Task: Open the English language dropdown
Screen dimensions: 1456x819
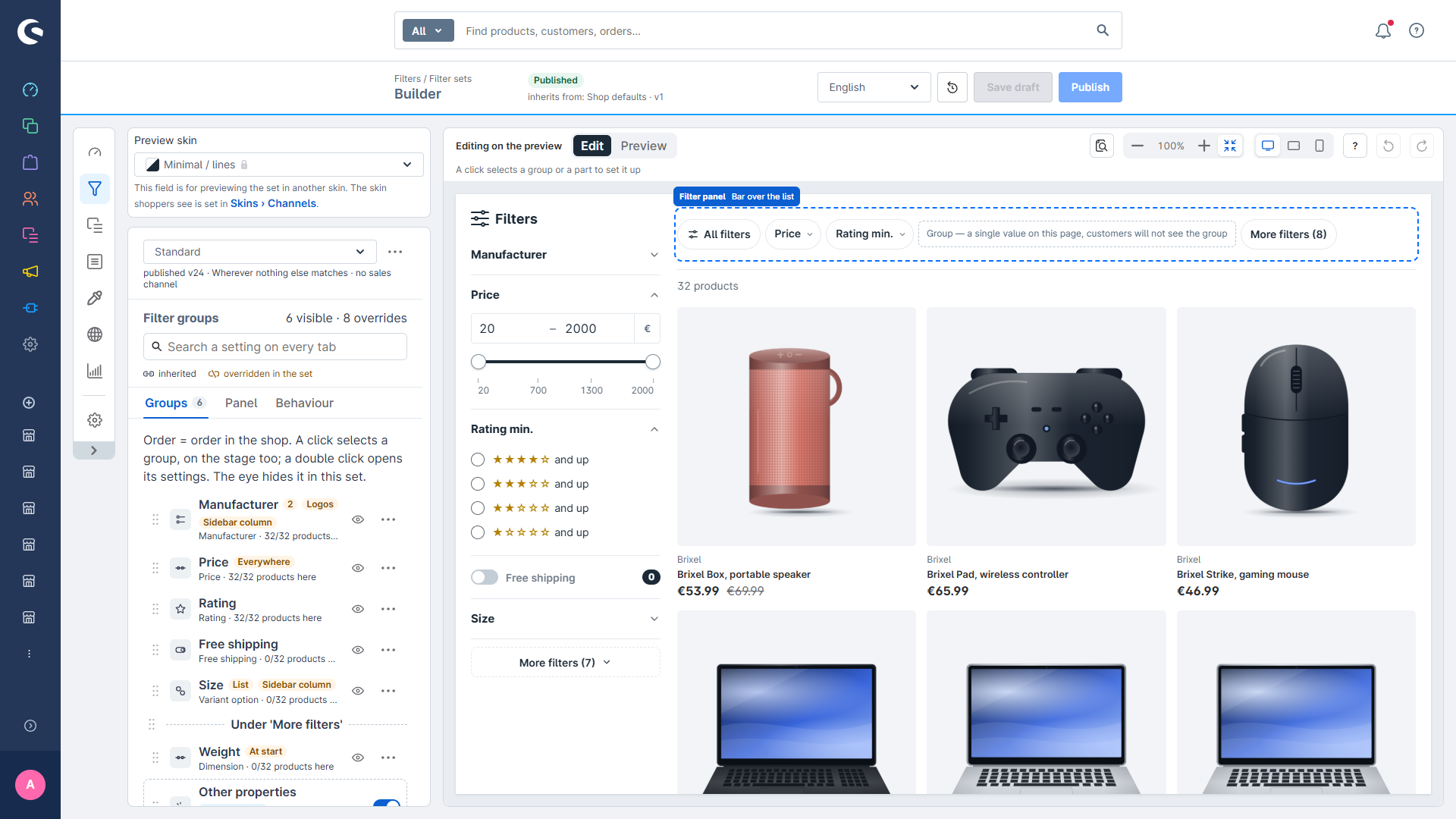Action: click(x=874, y=87)
